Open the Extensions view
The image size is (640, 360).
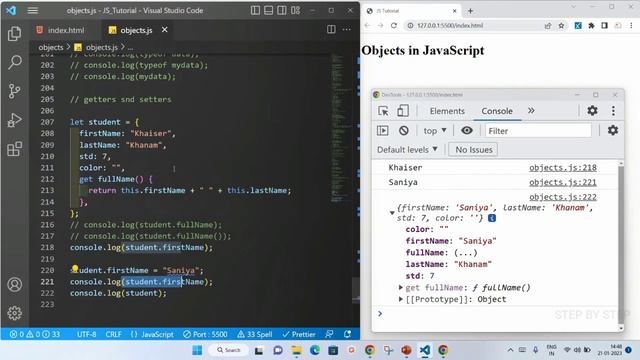(15, 149)
